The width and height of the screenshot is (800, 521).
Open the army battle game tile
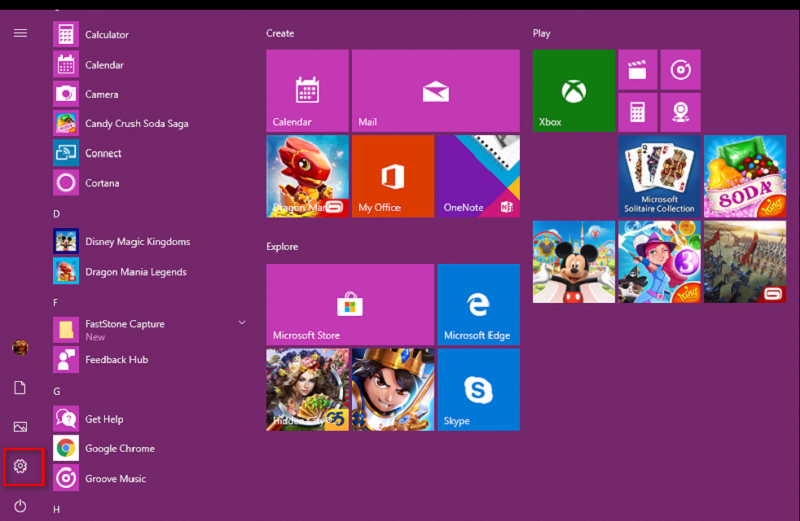click(x=745, y=262)
